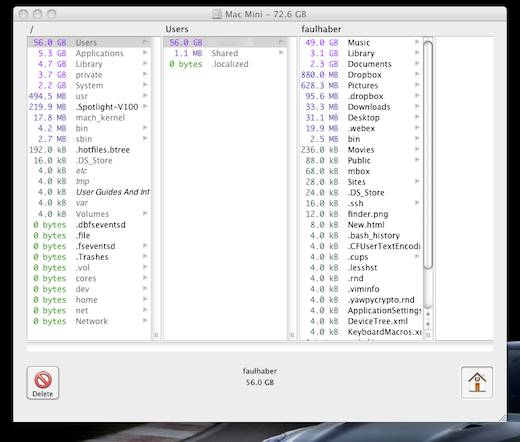This screenshot has width=520, height=442.
Task: Select the .dbfseventsd file
Action: click(x=89, y=225)
